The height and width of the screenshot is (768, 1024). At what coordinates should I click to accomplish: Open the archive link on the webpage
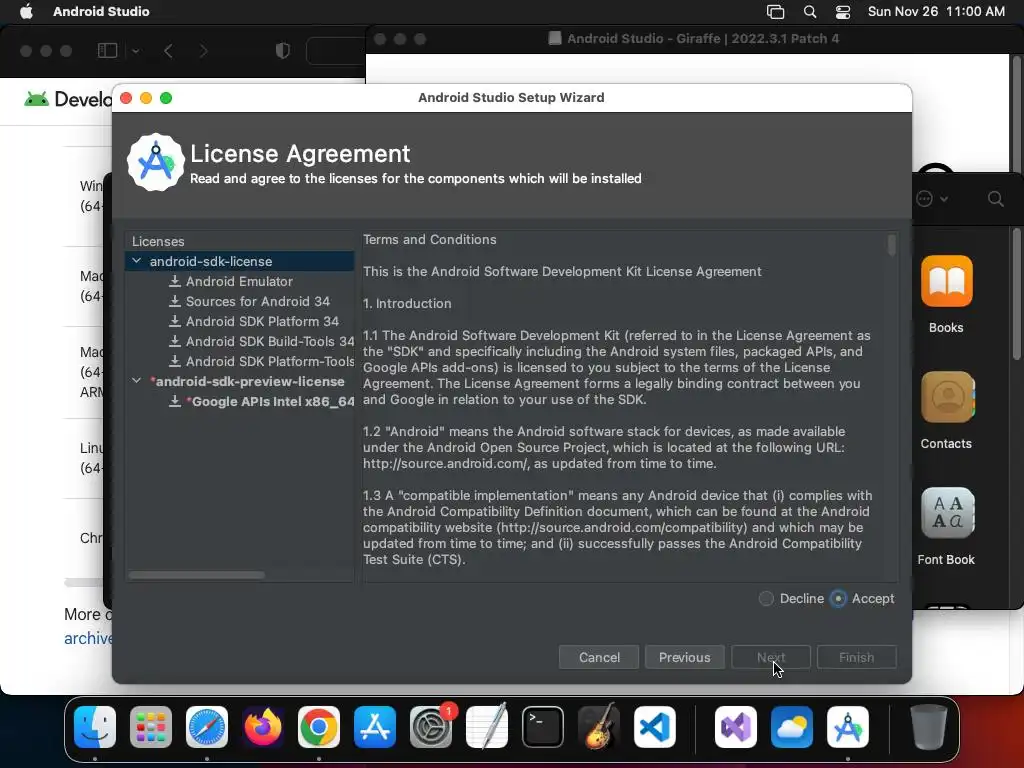[x=88, y=638]
